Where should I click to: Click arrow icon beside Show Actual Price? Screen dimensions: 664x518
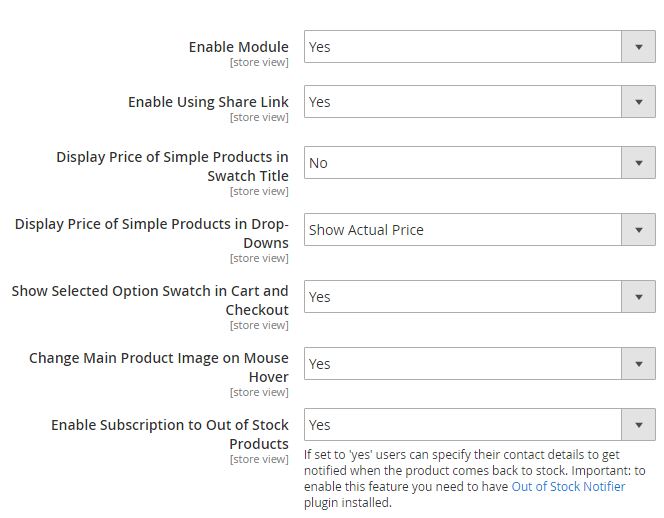pos(639,230)
